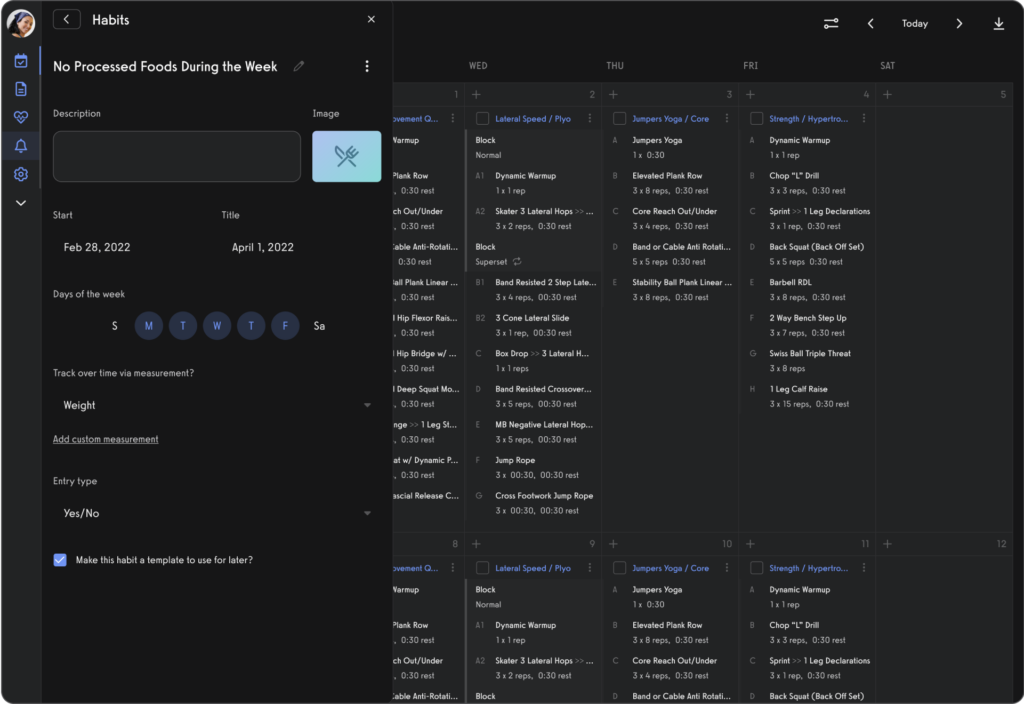Viewport: 1024px width, 704px height.
Task: Select the notifications bell in the sidebar
Action: (22, 145)
